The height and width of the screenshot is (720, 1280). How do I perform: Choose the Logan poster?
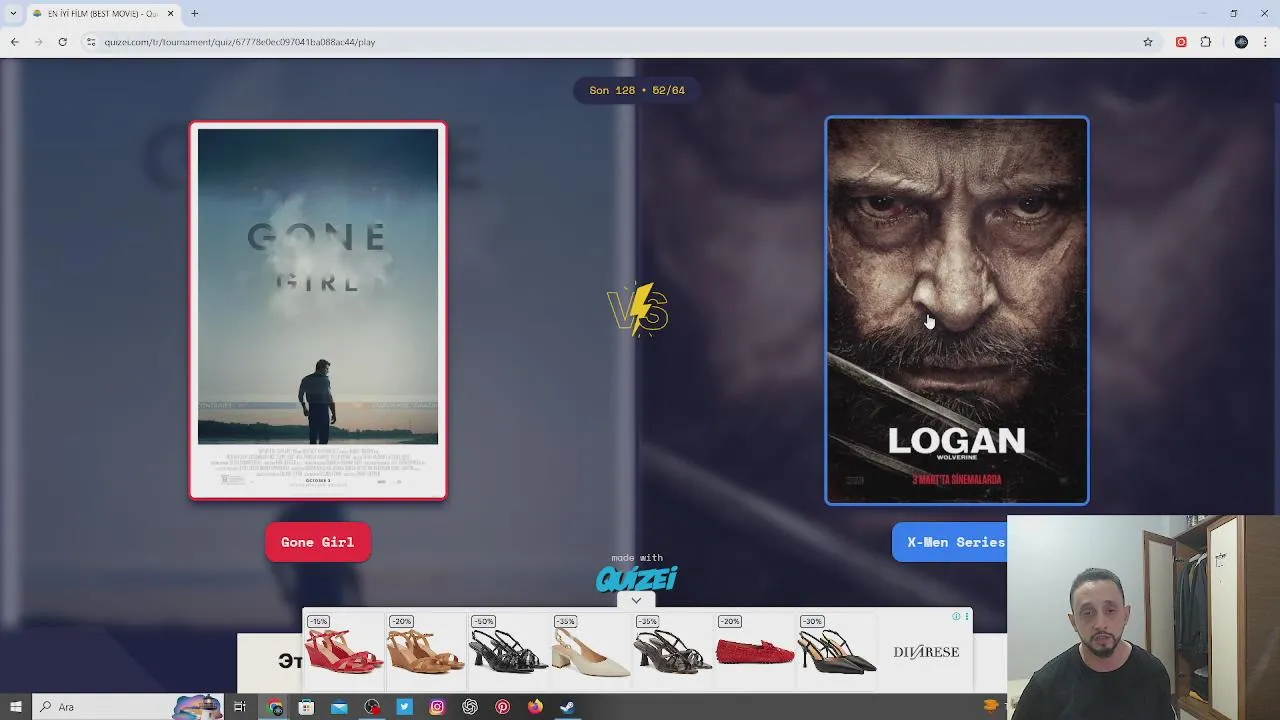957,310
